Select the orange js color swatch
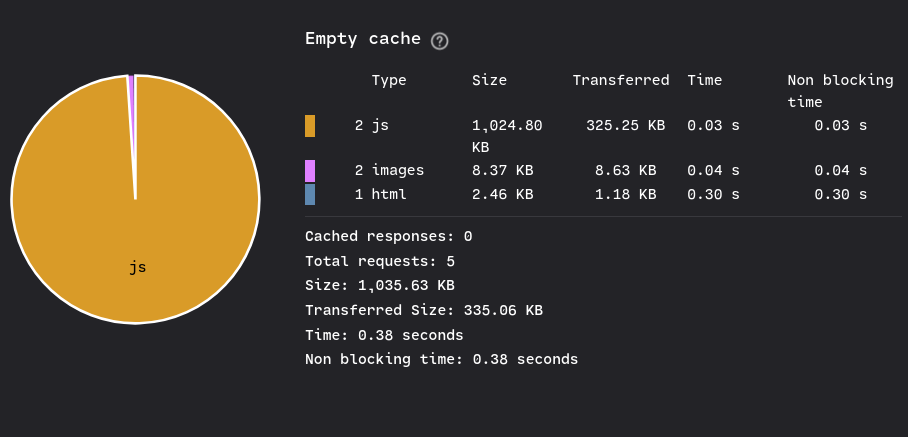 coord(310,126)
